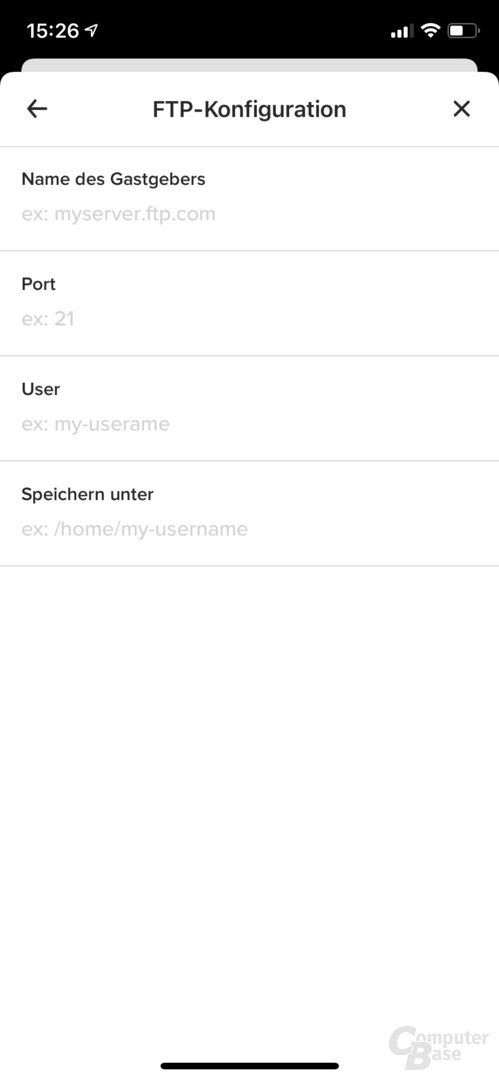The height and width of the screenshot is (1080, 499).
Task: Tap the battery icon in status bar
Action: (x=463, y=30)
